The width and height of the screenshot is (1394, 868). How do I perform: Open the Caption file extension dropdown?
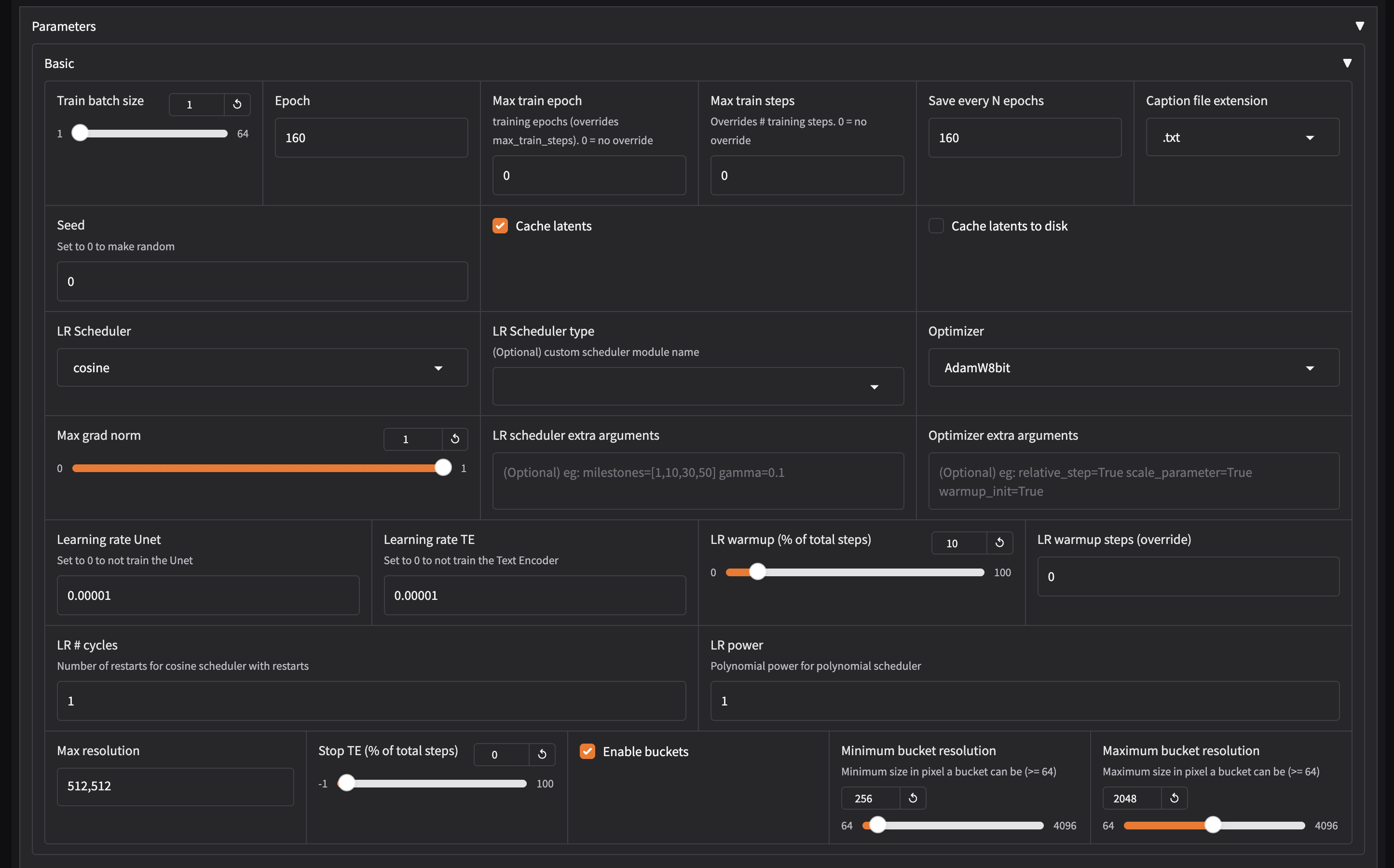[x=1310, y=137]
